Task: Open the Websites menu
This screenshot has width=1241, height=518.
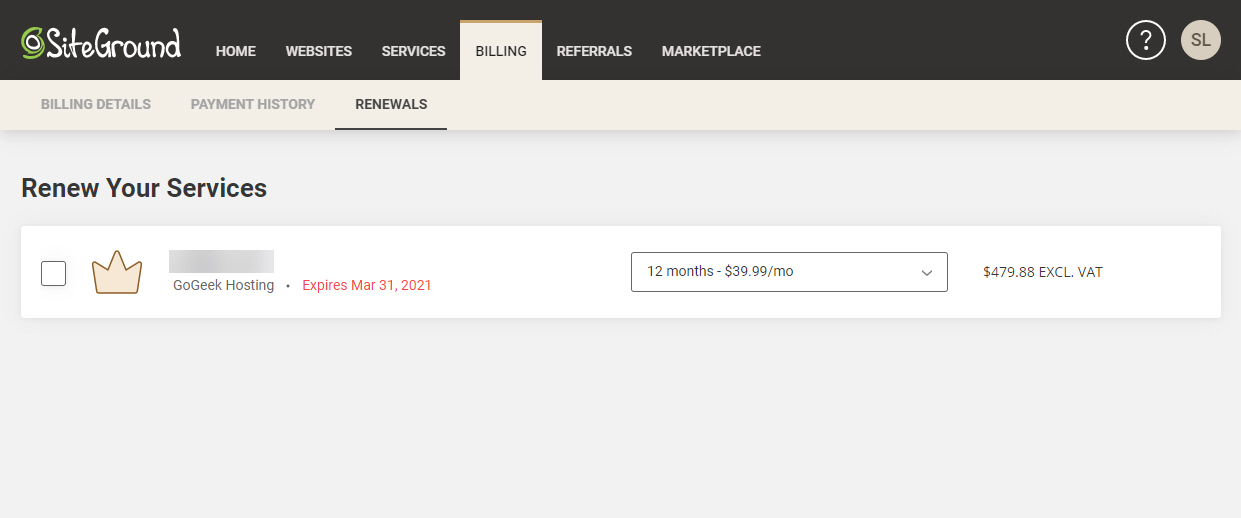Action: click(319, 51)
